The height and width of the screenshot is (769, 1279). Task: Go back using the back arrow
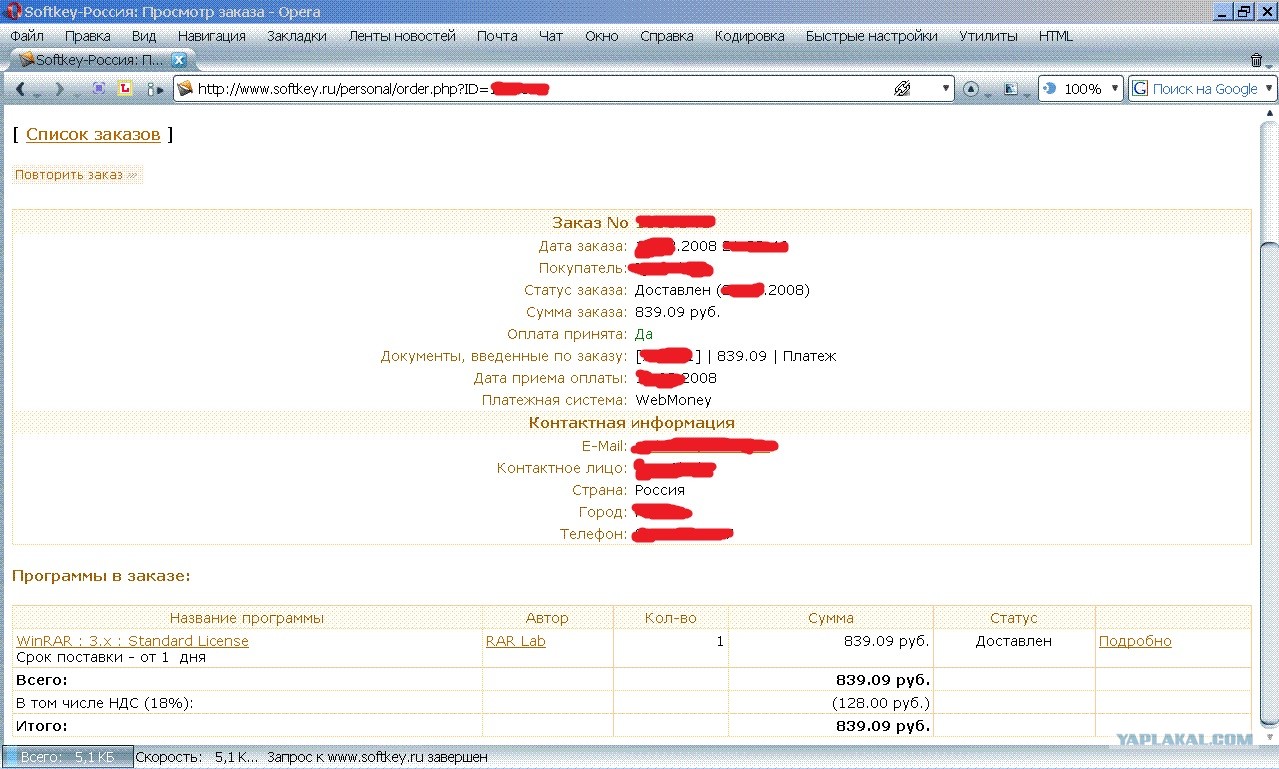[20, 89]
